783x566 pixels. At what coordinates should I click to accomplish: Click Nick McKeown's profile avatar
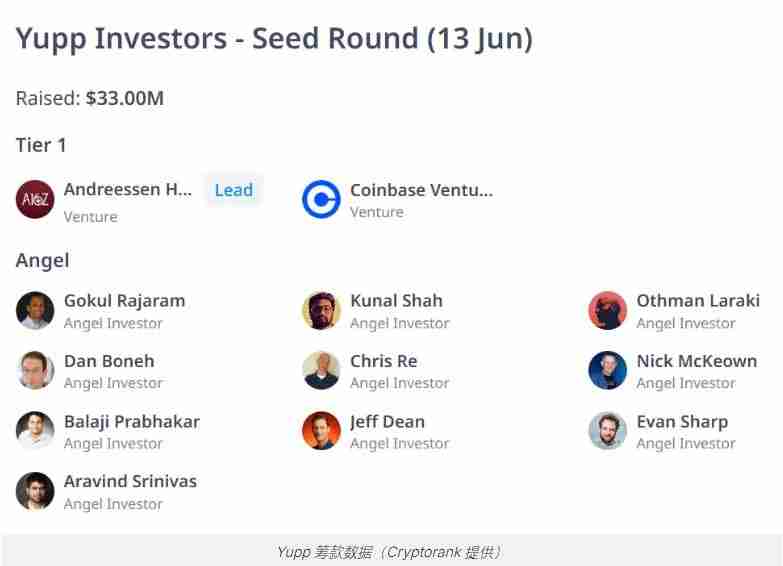click(607, 371)
